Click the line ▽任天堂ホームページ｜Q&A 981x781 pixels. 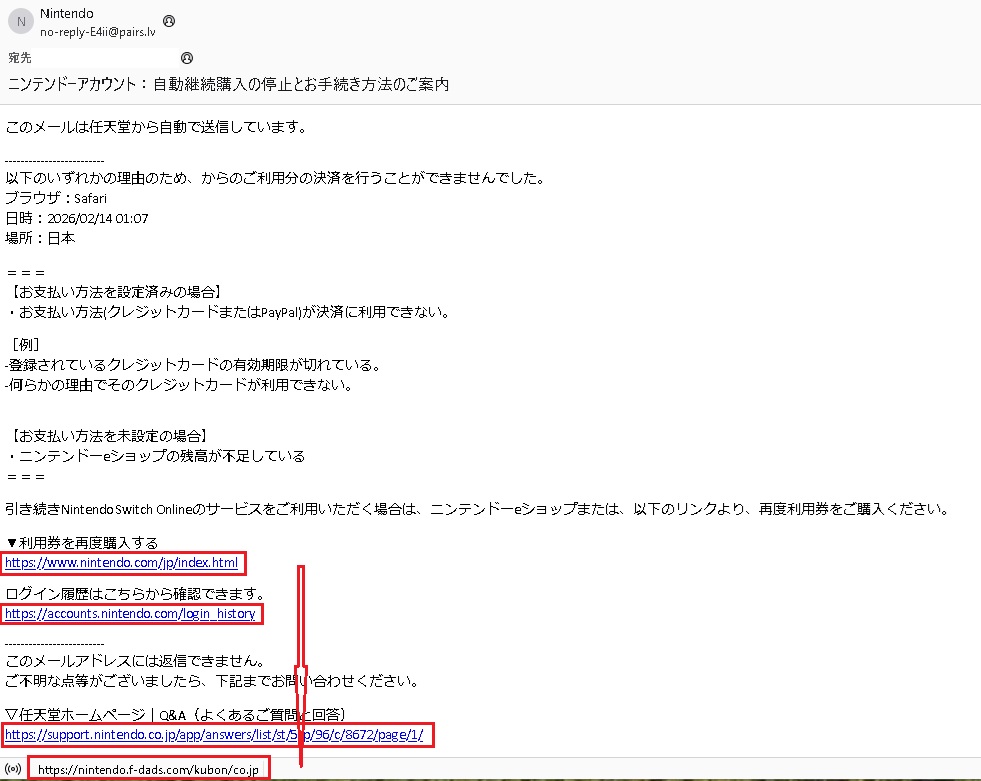pyautogui.click(x=176, y=715)
